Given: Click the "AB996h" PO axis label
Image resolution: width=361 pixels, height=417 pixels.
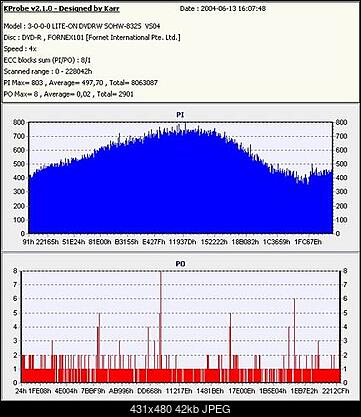Looking at the screenshot, I should coord(122,391).
